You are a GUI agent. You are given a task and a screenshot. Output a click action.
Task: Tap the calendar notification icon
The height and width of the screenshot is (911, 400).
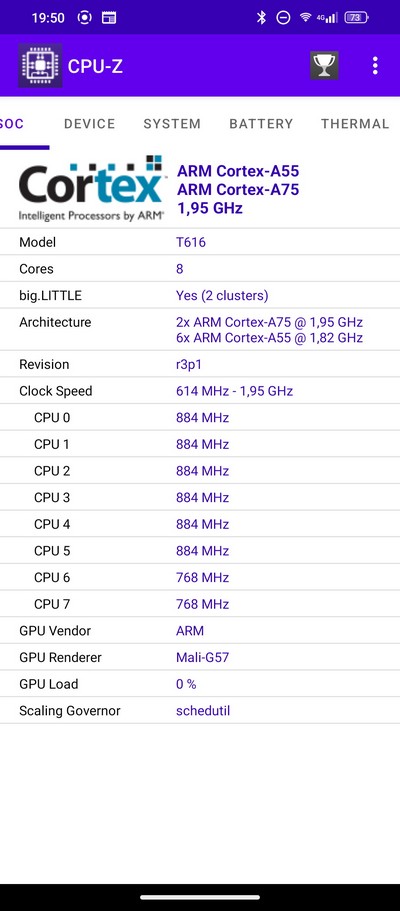pyautogui.click(x=109, y=17)
